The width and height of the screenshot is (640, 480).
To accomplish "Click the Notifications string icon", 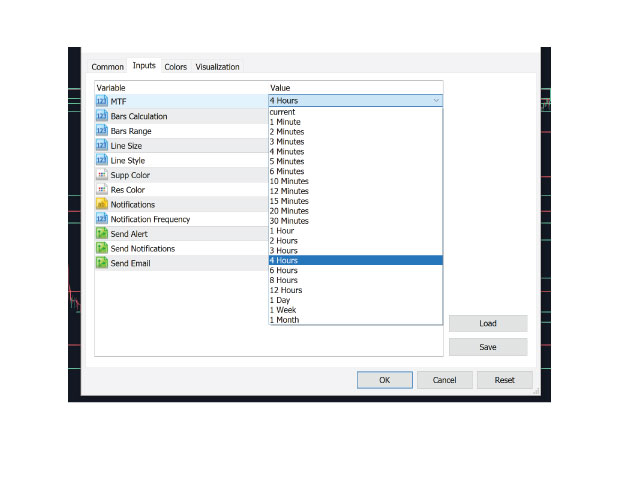I will pyautogui.click(x=102, y=204).
